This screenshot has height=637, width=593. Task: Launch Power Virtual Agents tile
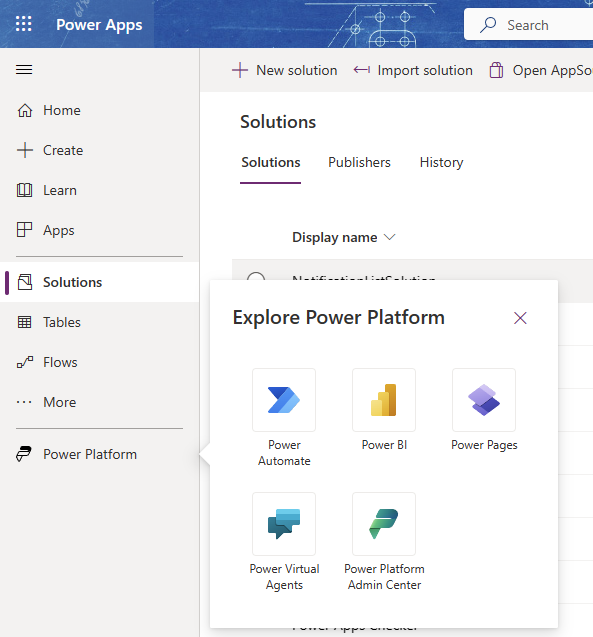coord(284,542)
